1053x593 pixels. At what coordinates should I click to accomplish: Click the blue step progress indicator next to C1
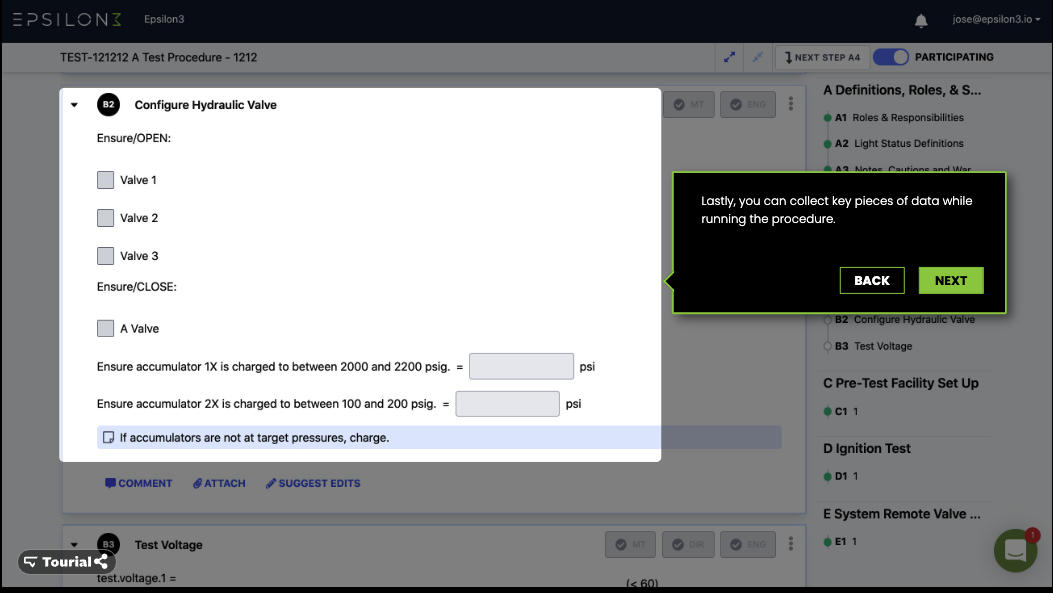[x=830, y=411]
